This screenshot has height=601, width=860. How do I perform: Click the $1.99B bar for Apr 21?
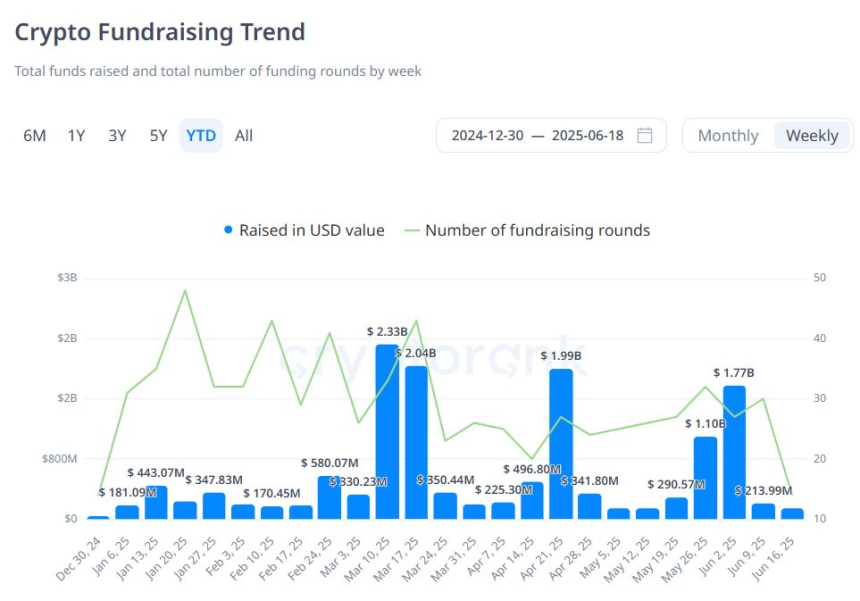[560, 445]
